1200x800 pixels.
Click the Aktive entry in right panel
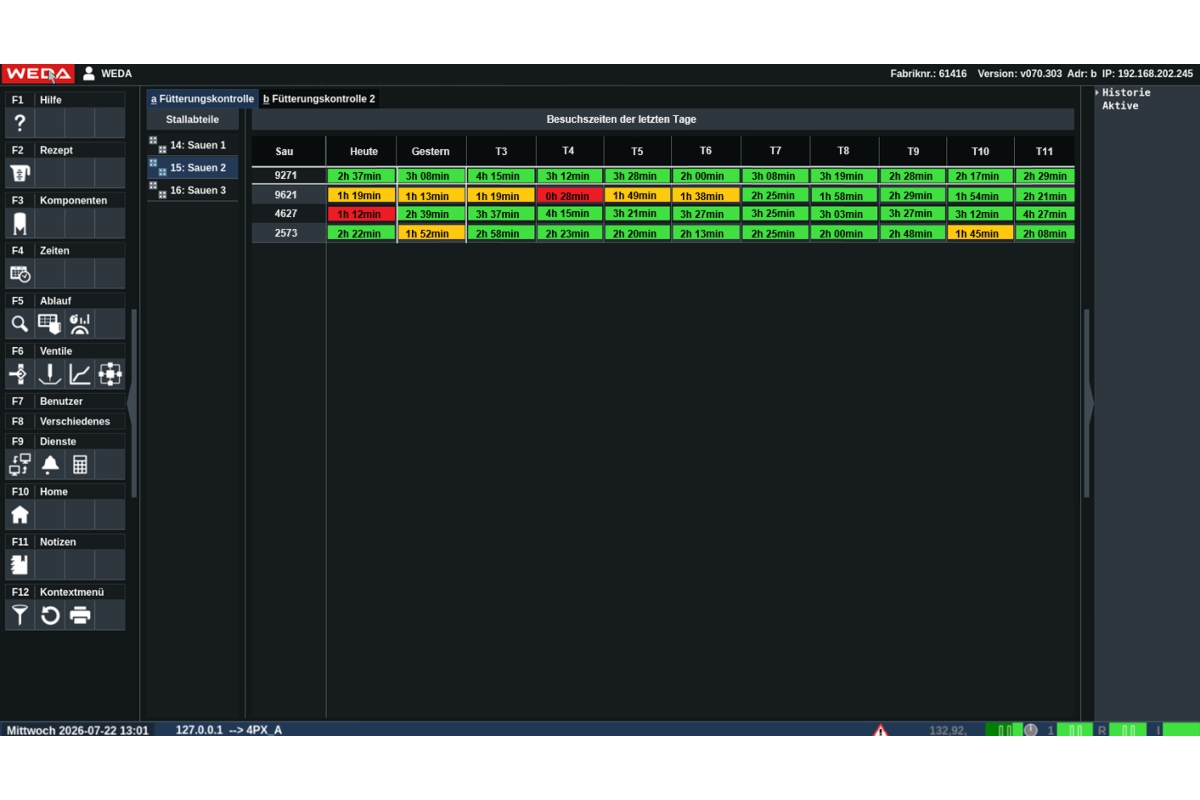click(x=1120, y=105)
